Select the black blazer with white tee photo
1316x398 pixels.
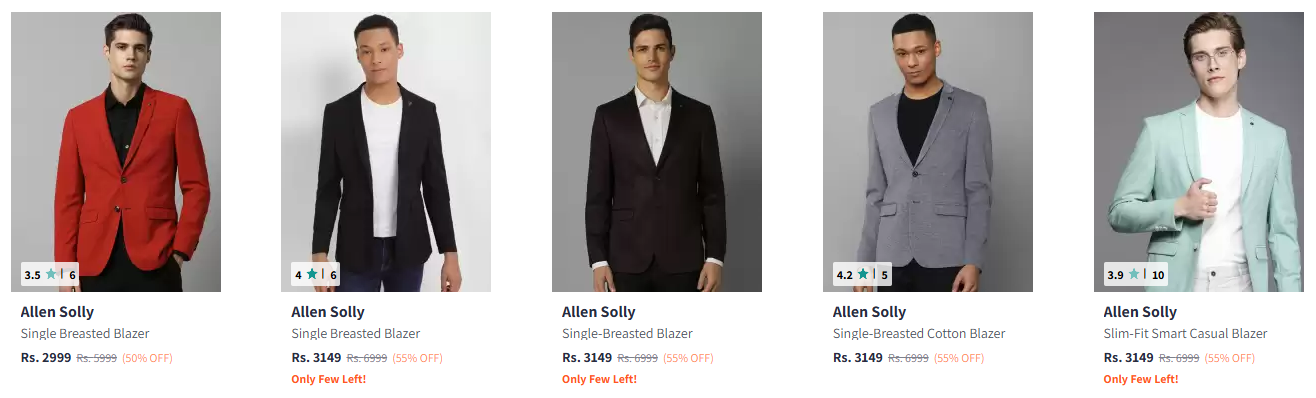click(x=386, y=152)
